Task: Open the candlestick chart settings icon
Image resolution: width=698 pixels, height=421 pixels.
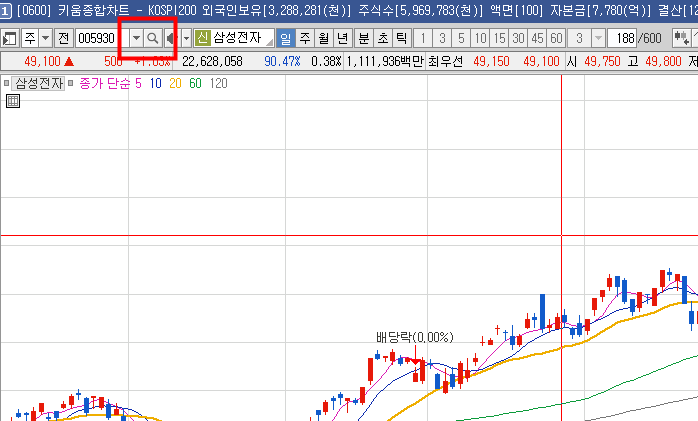Action: 681,38
